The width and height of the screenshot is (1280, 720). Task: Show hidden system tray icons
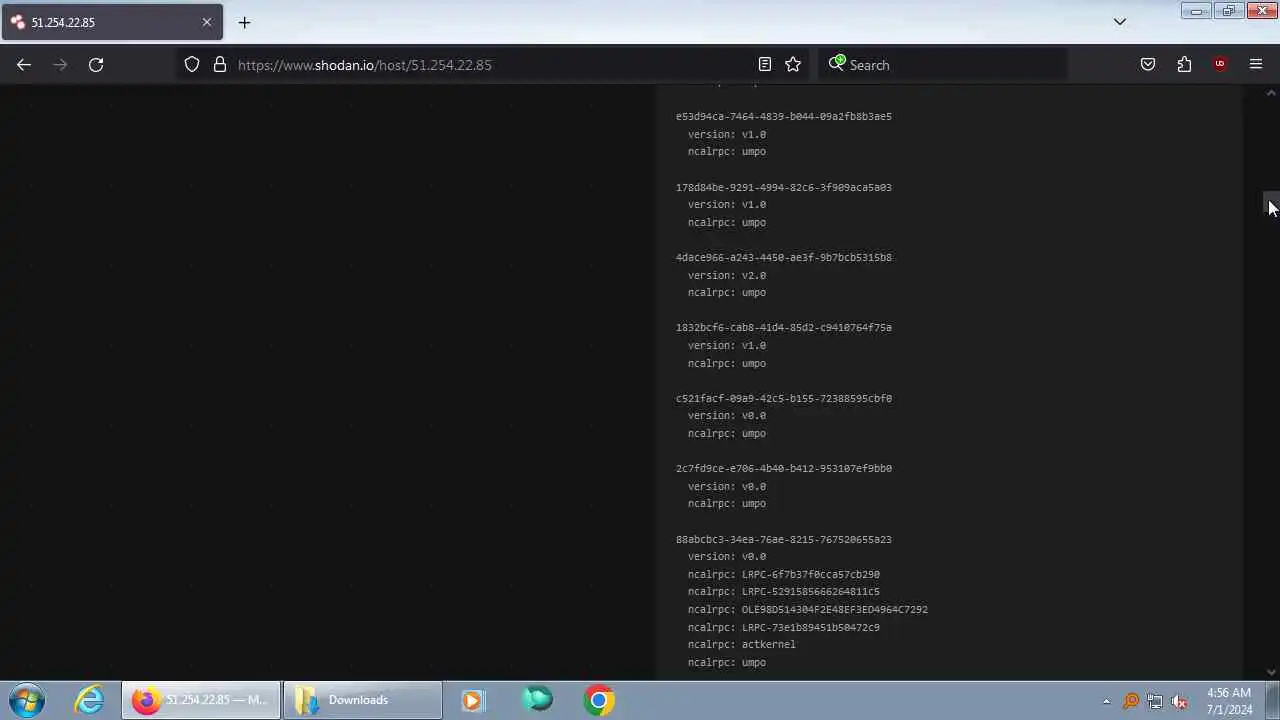tap(1106, 701)
